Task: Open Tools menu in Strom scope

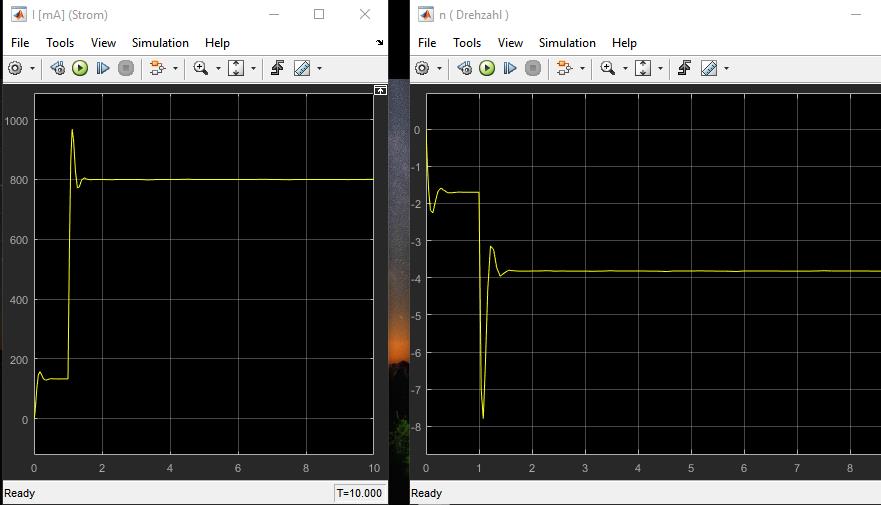Action: [x=60, y=43]
